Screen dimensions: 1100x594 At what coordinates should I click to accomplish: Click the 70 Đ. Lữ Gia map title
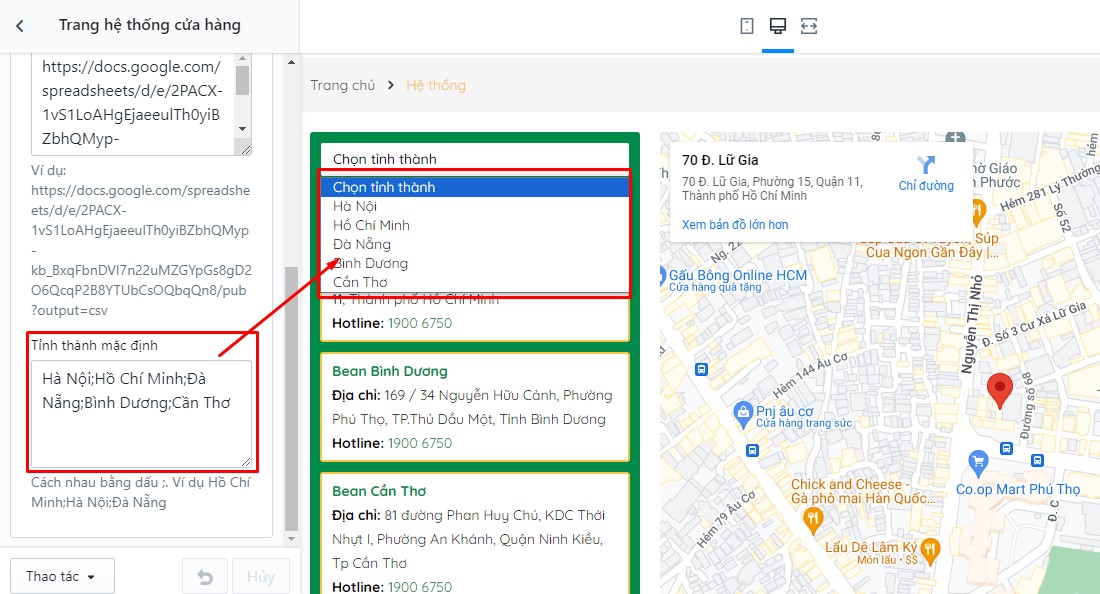[x=720, y=160]
